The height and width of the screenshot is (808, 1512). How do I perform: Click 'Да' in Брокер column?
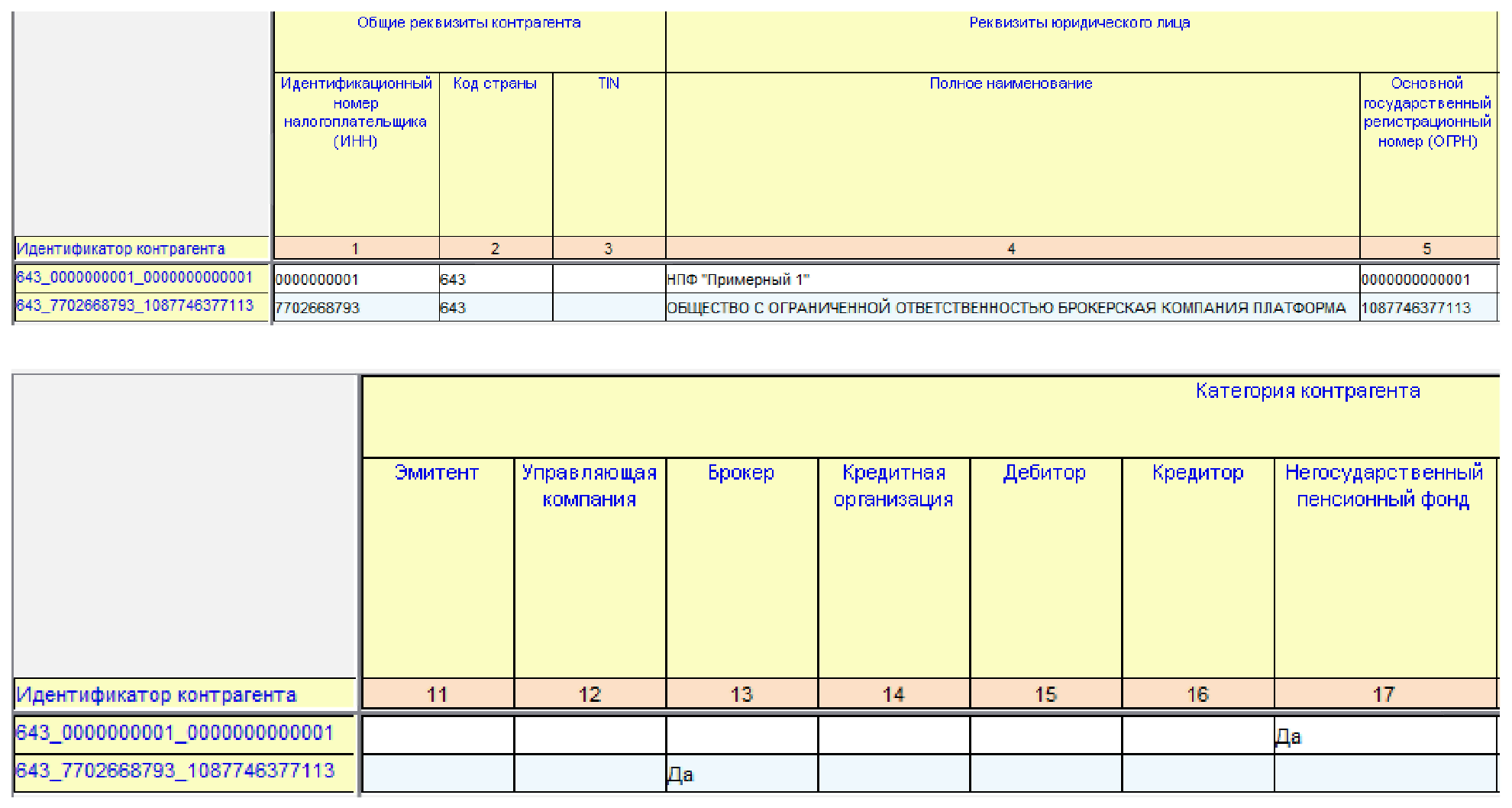680,774
